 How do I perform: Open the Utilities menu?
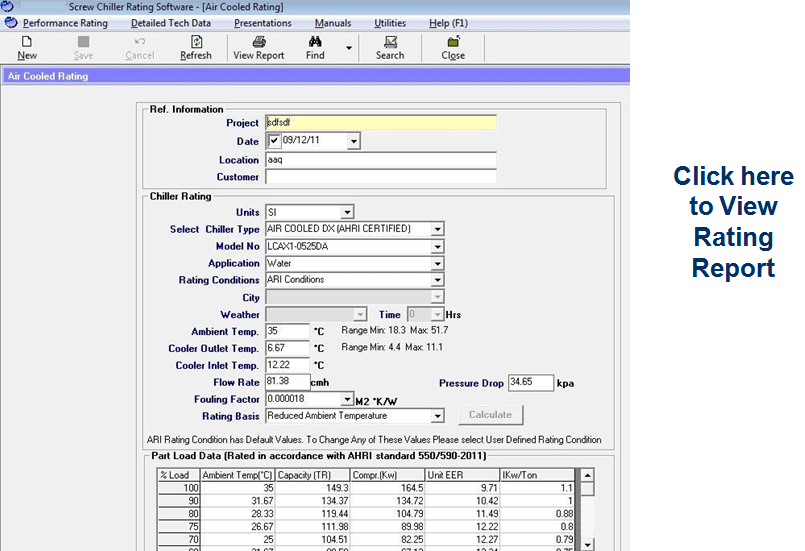pos(390,23)
